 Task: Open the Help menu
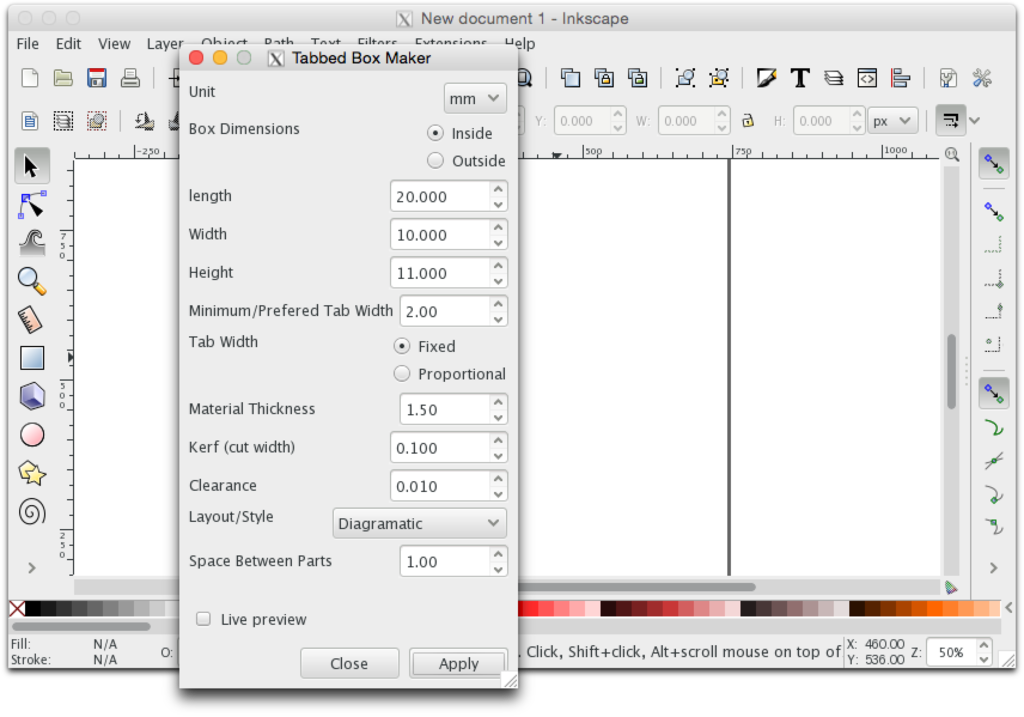520,44
